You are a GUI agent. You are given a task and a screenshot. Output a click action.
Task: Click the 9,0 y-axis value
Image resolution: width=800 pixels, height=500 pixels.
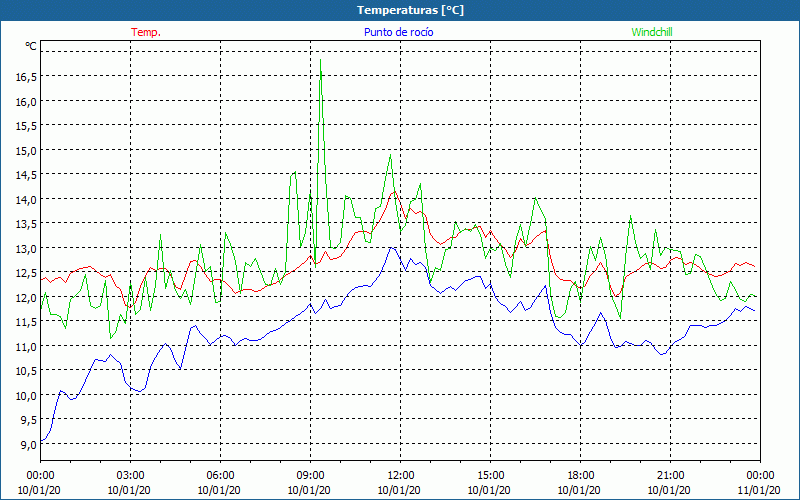[29, 444]
